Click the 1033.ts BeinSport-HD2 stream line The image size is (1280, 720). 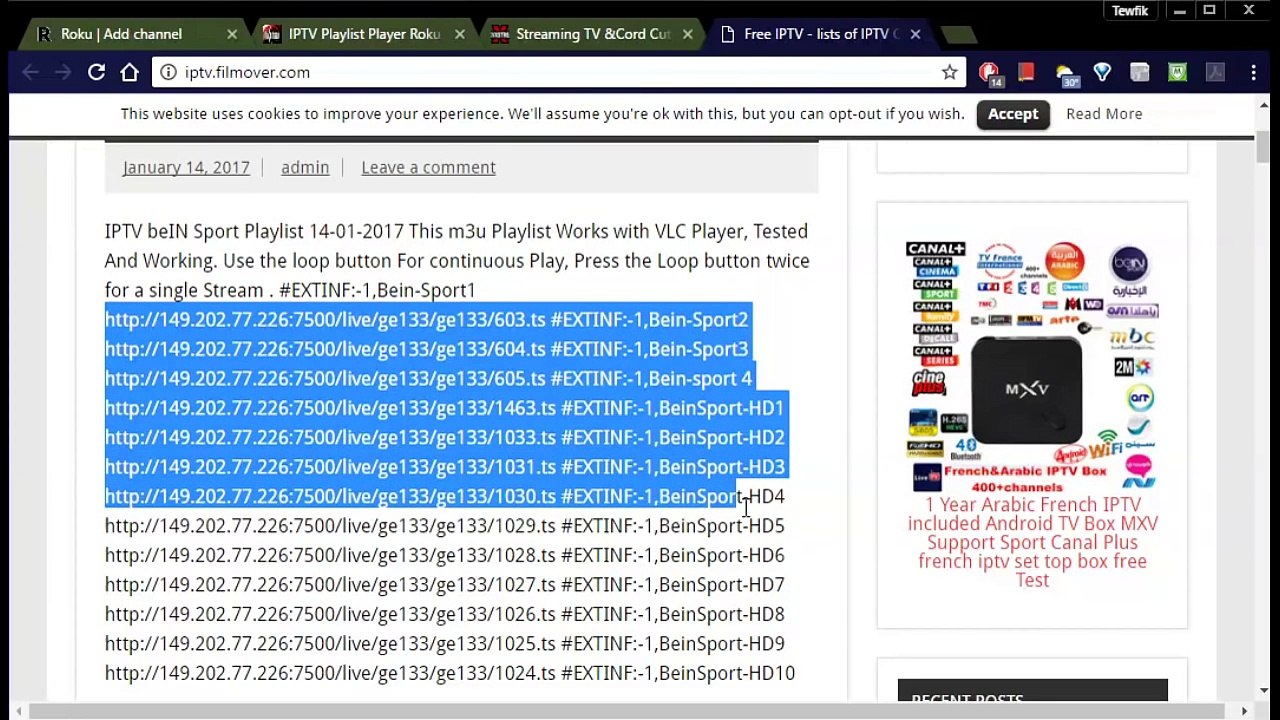click(444, 437)
